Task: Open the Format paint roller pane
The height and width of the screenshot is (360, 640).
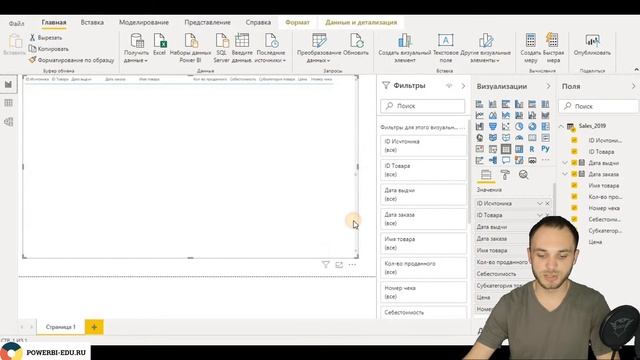Action: (505, 175)
